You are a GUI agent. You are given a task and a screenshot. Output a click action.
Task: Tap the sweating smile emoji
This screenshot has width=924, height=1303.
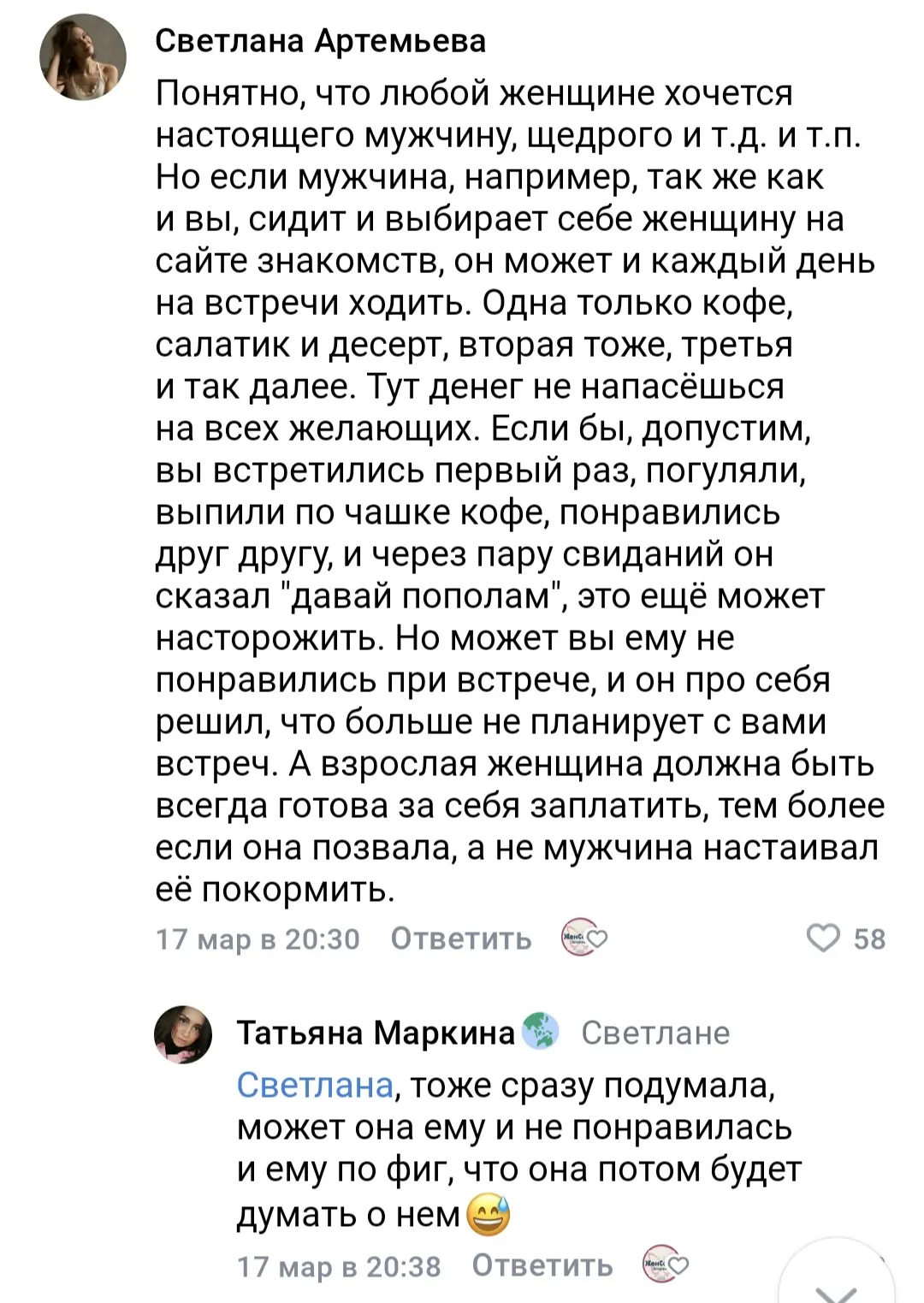pyautogui.click(x=489, y=1215)
